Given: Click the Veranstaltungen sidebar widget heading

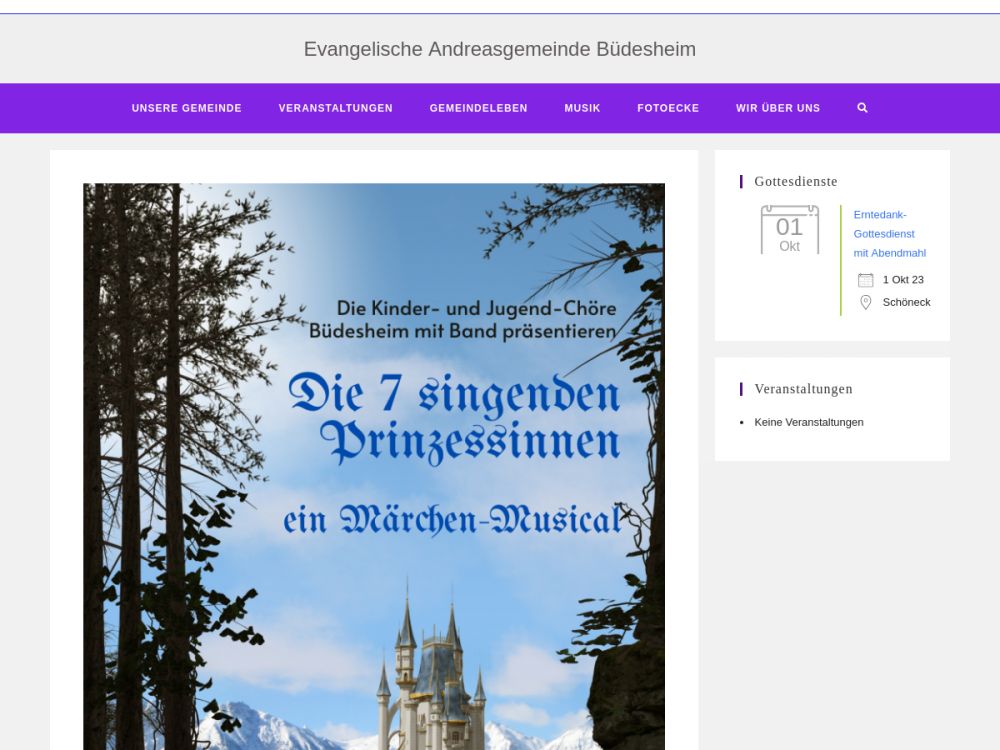Looking at the screenshot, I should coord(803,389).
